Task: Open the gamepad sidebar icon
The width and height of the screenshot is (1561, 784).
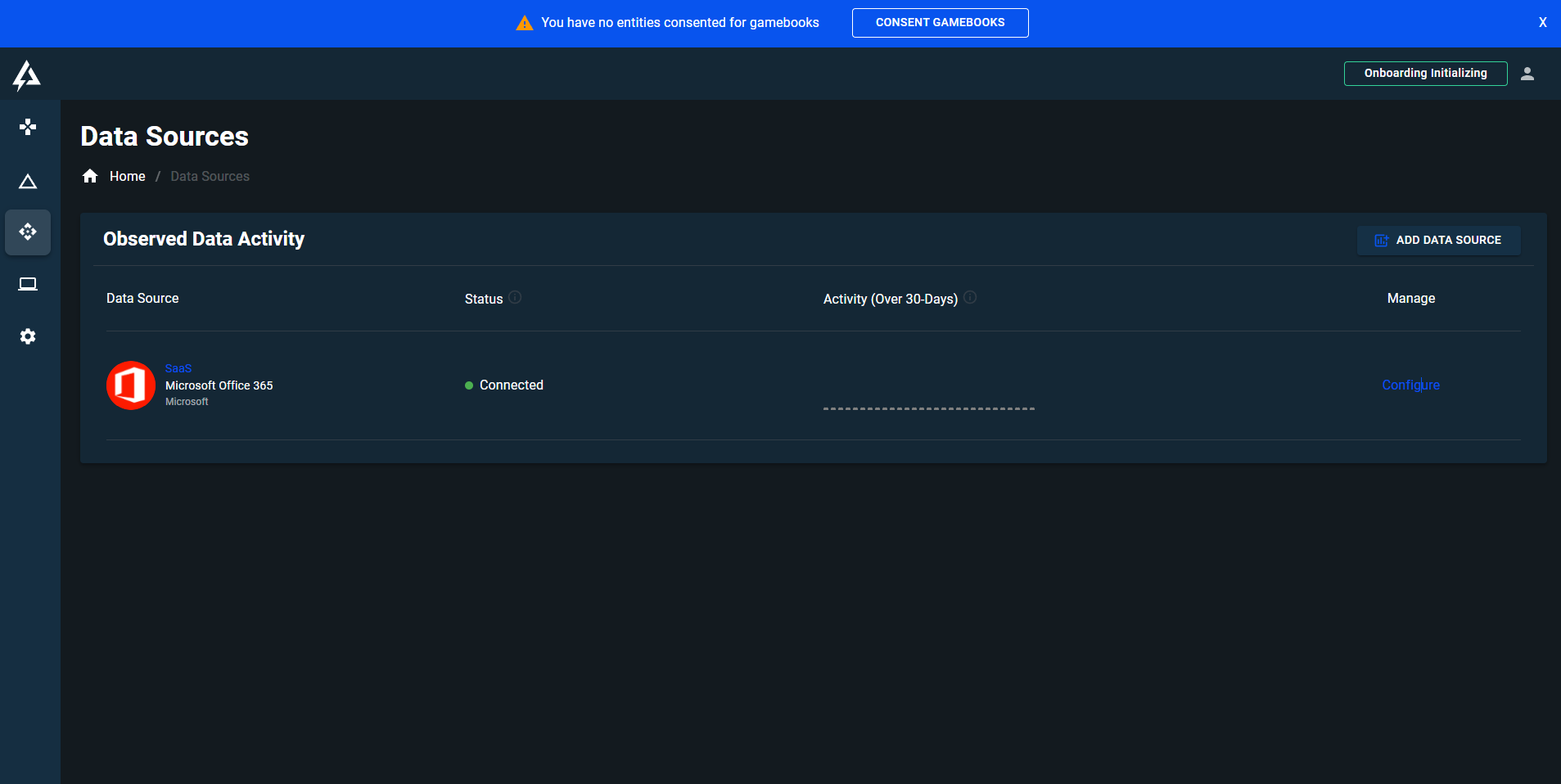Action: tap(28, 127)
